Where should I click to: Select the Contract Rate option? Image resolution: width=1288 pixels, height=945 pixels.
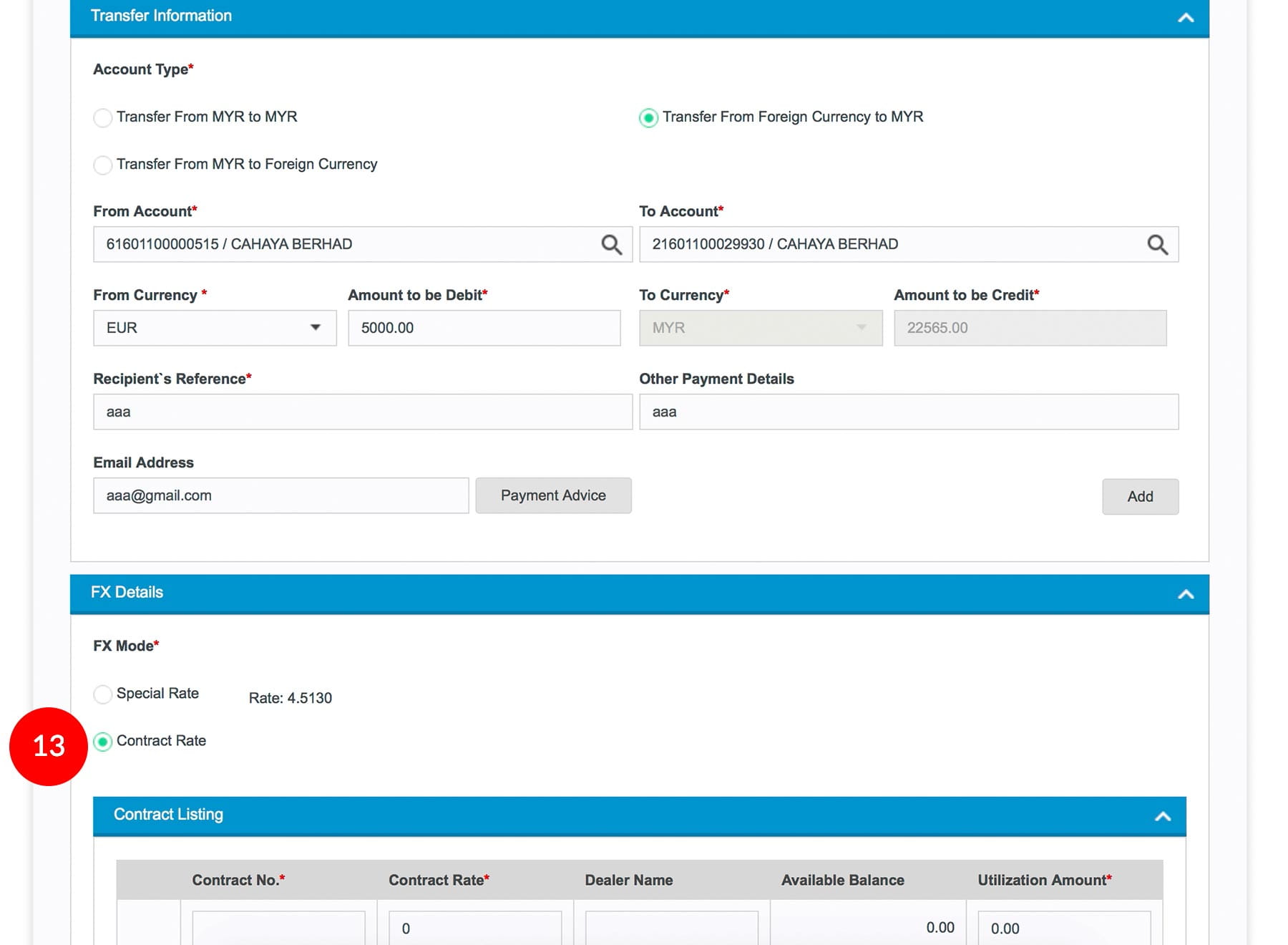pyautogui.click(x=103, y=742)
